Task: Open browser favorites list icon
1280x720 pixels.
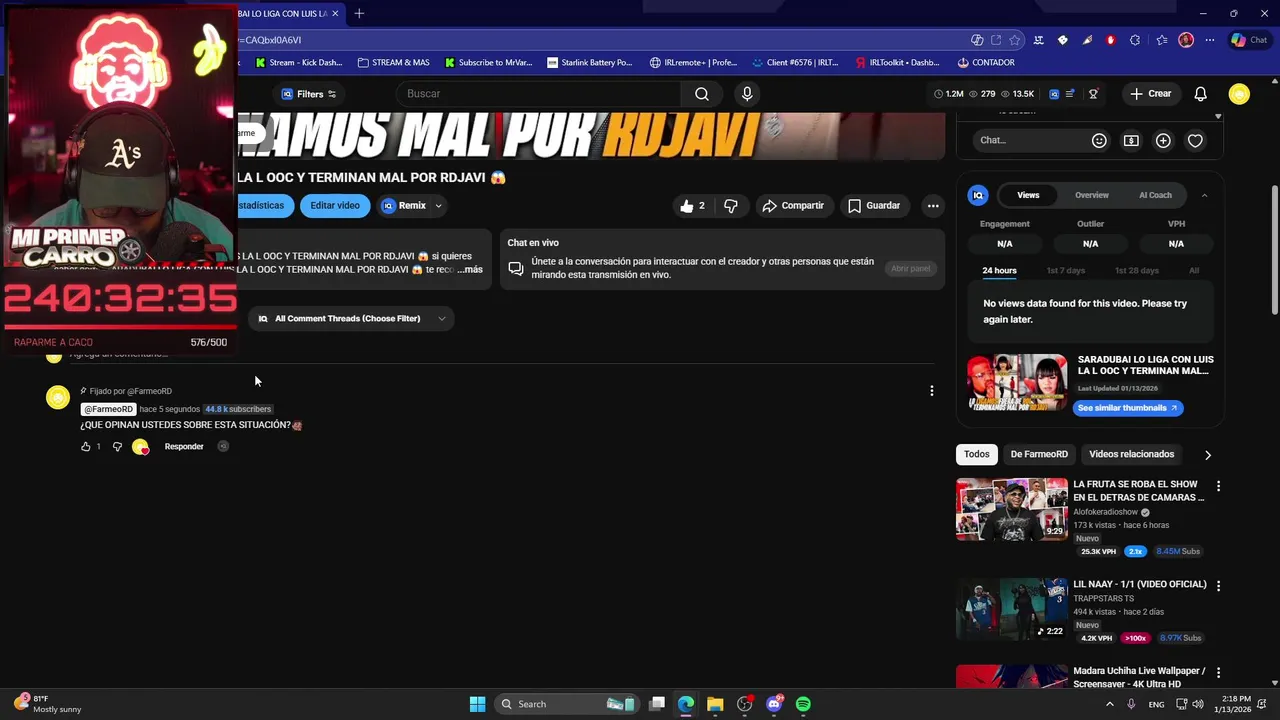Action: coord(1162,40)
